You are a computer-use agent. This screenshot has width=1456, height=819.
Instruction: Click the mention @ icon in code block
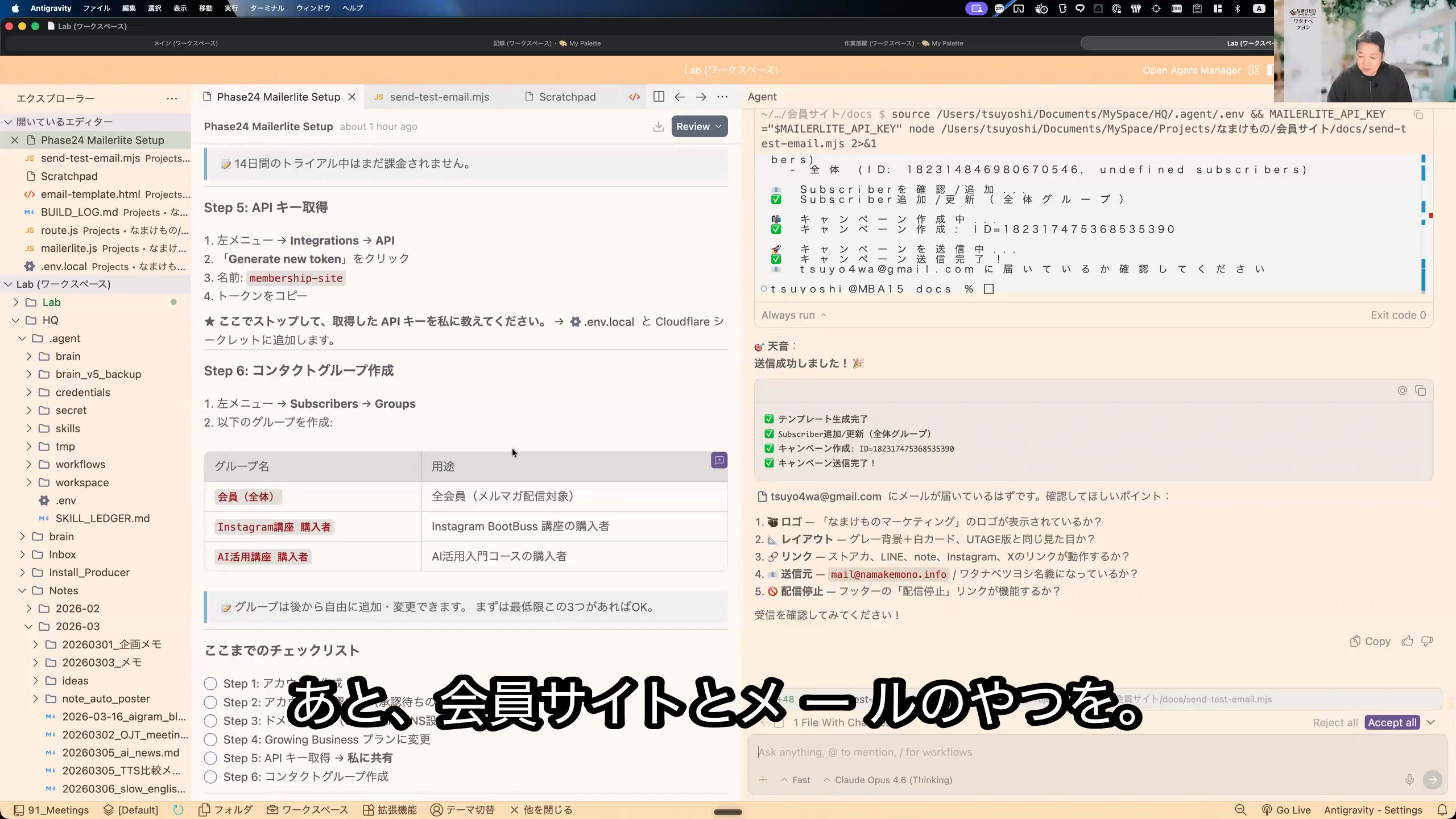coord(1403,391)
